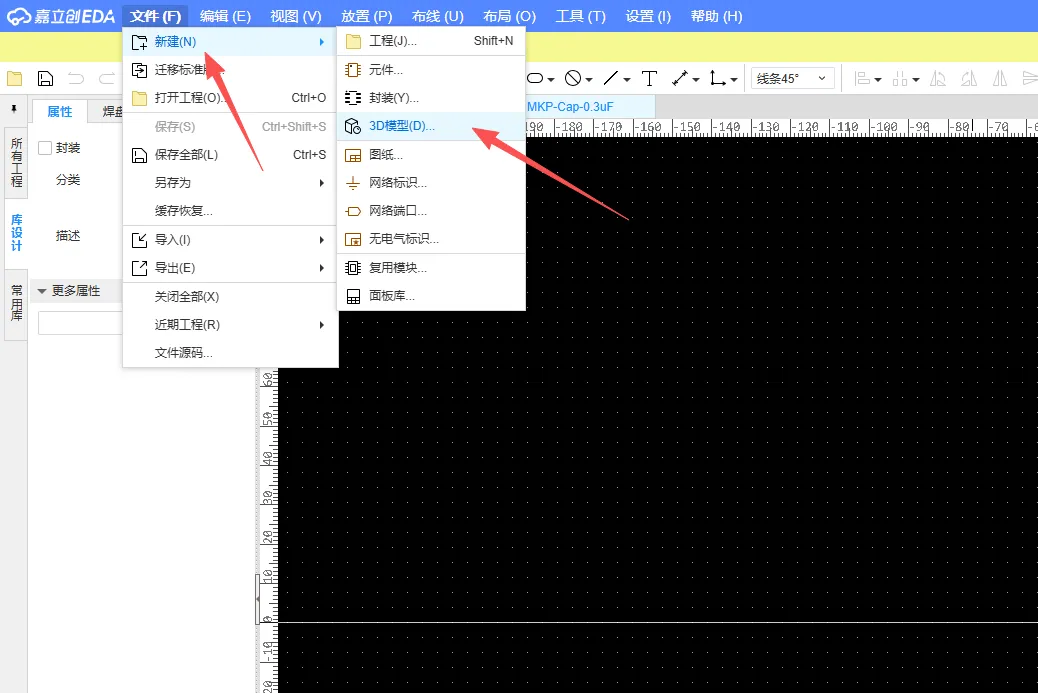The image size is (1038, 693).
Task: Select the line drawing tool
Action: pyautogui.click(x=610, y=79)
